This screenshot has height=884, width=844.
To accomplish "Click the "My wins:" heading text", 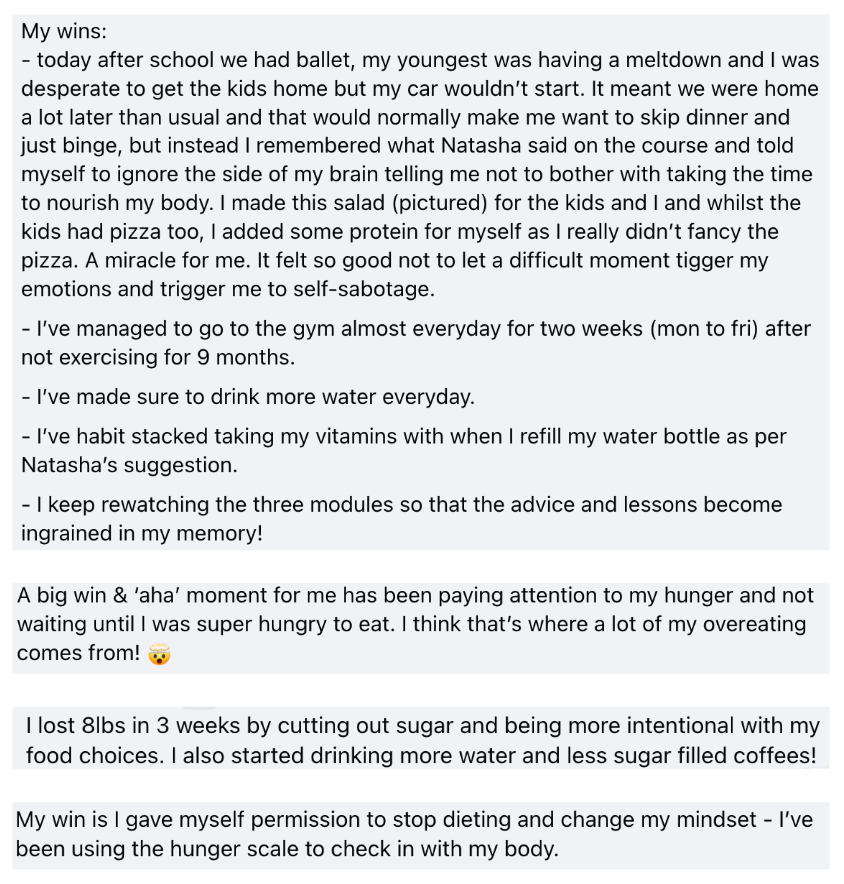I will [63, 32].
